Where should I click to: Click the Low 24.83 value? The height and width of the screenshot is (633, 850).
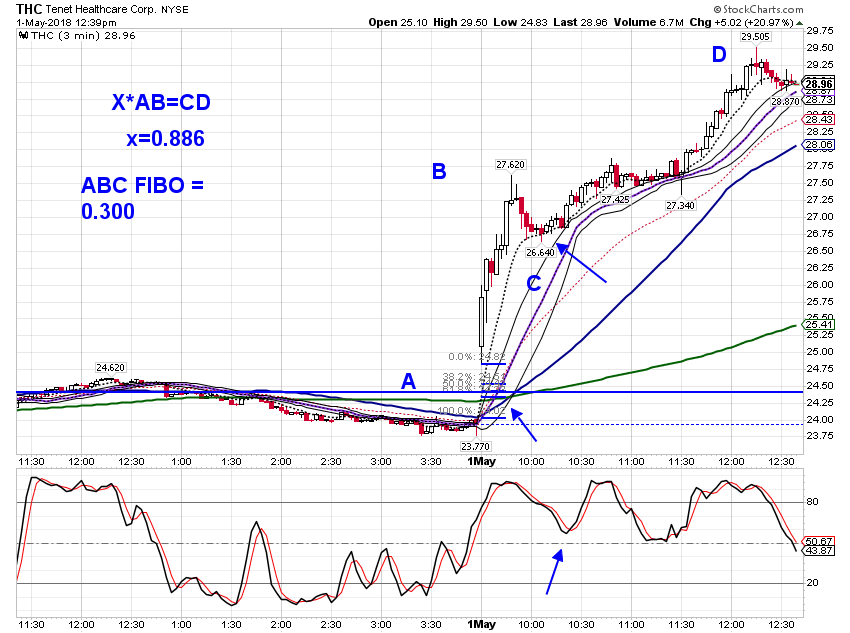click(520, 22)
